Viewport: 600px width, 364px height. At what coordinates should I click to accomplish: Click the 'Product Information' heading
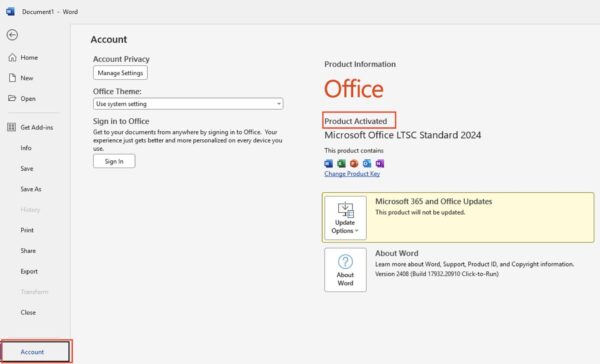[x=360, y=64]
